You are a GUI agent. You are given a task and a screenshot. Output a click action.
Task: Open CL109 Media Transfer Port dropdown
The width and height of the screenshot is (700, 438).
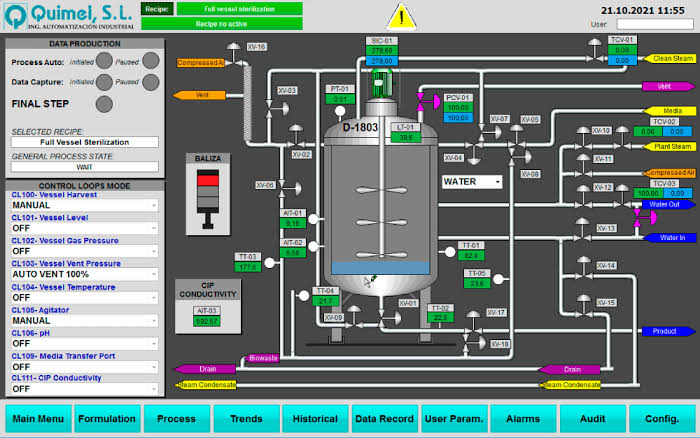tap(84, 367)
